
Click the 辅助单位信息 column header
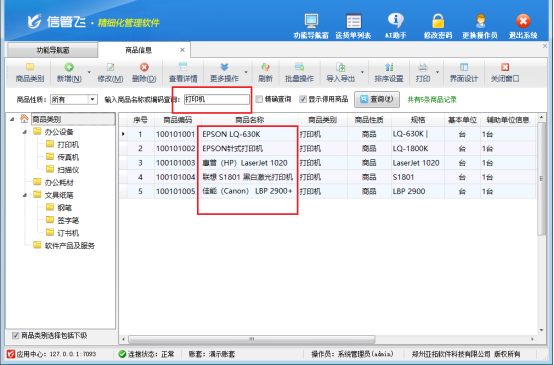click(508, 120)
